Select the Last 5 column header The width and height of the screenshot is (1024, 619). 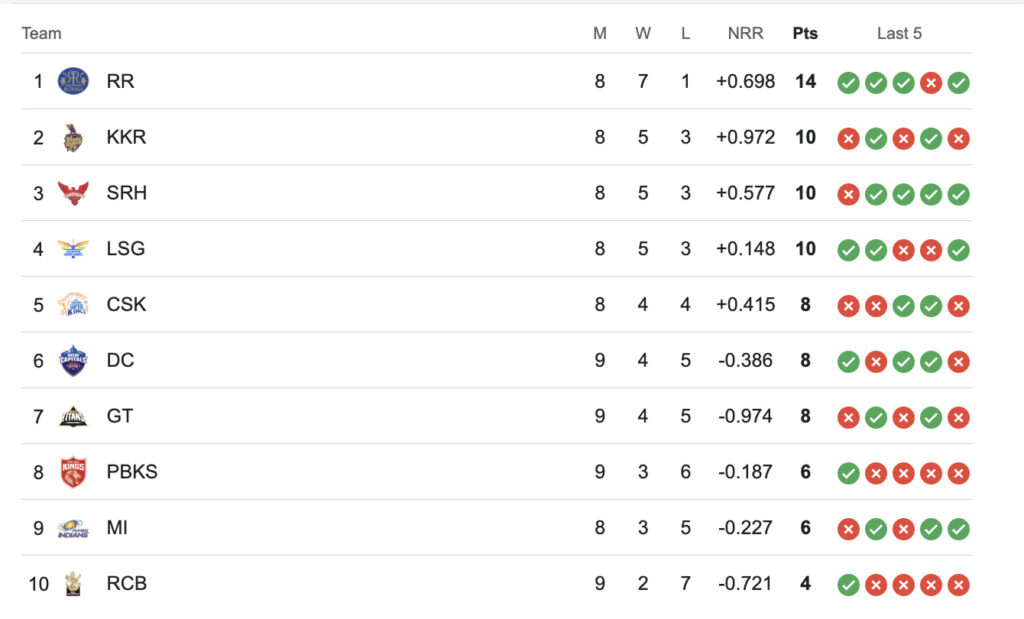coord(899,33)
